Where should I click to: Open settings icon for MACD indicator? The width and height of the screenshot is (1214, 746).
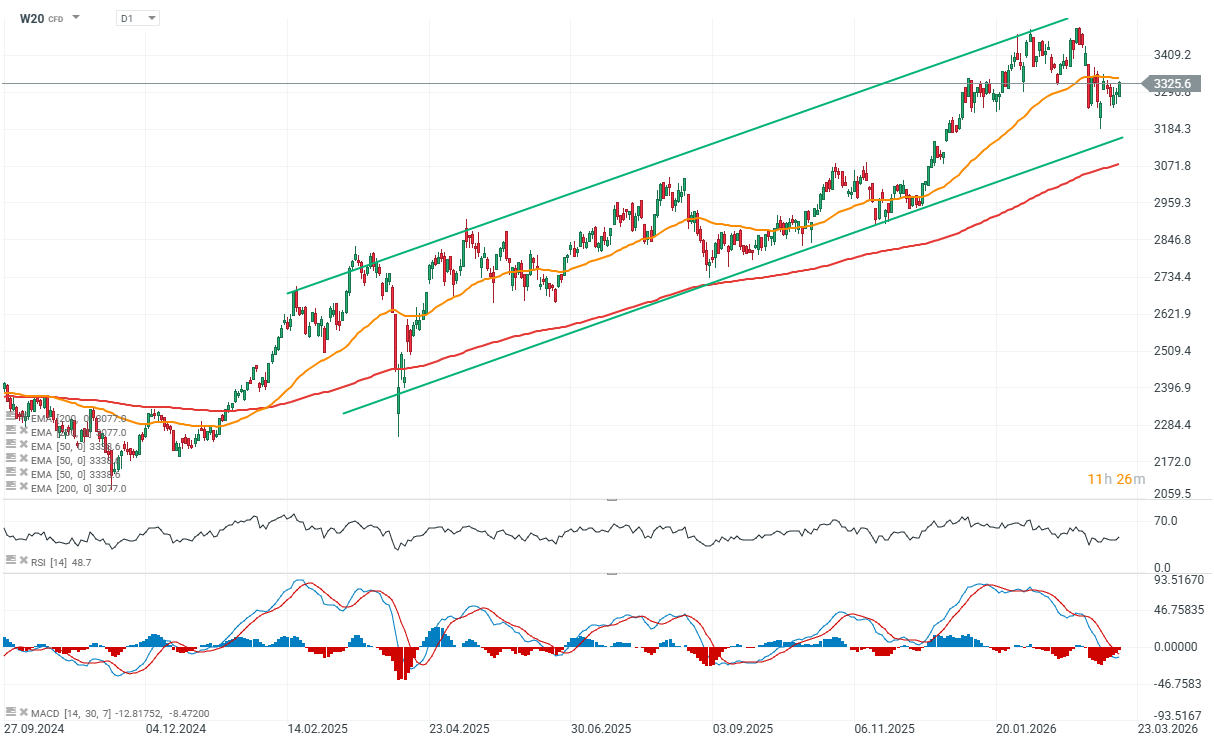pos(9,711)
